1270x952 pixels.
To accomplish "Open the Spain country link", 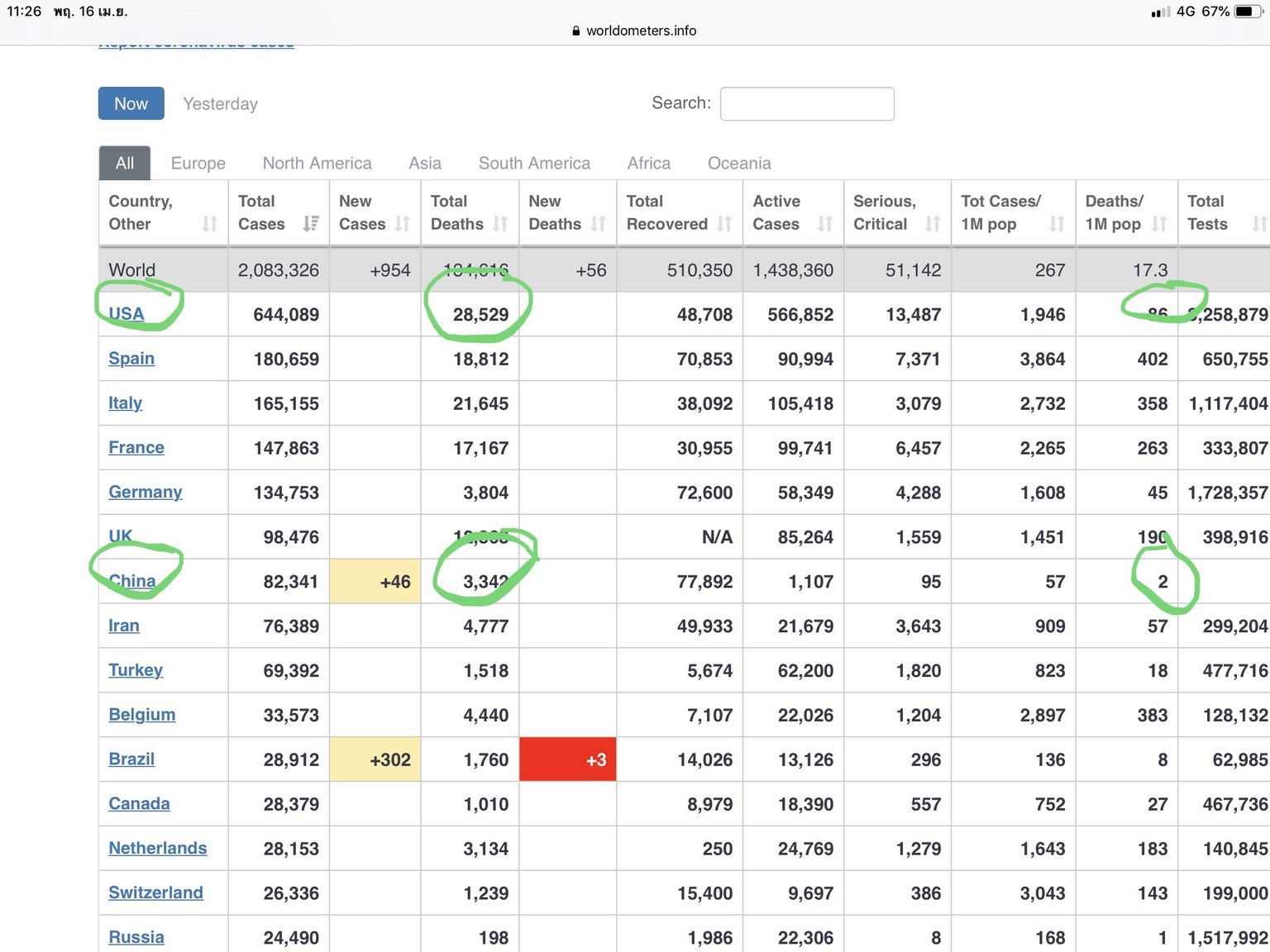I will pyautogui.click(x=131, y=359).
